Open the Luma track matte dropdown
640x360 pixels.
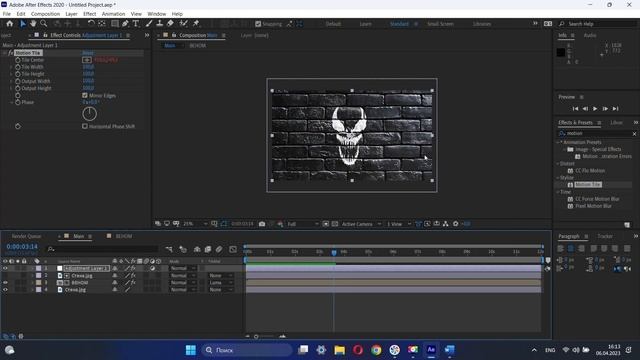coord(221,282)
